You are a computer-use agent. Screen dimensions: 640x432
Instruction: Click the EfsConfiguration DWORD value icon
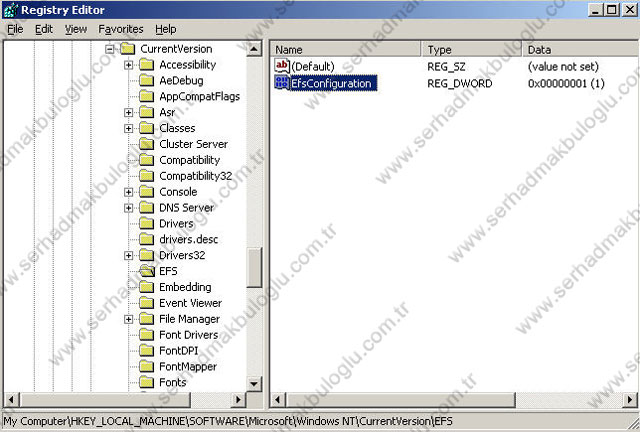[282, 83]
